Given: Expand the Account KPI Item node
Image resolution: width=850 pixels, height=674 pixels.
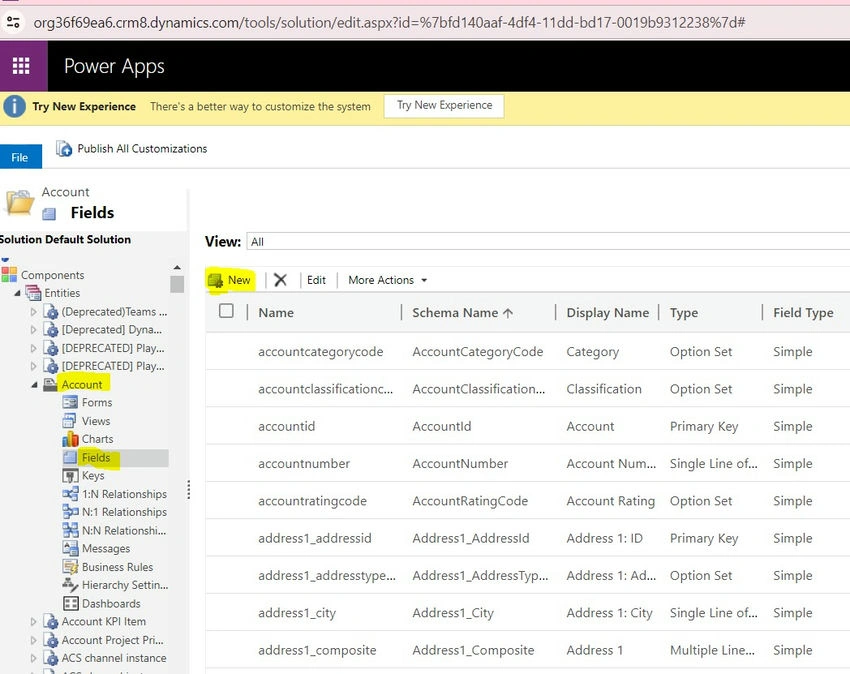Looking at the screenshot, I should click(x=34, y=622).
